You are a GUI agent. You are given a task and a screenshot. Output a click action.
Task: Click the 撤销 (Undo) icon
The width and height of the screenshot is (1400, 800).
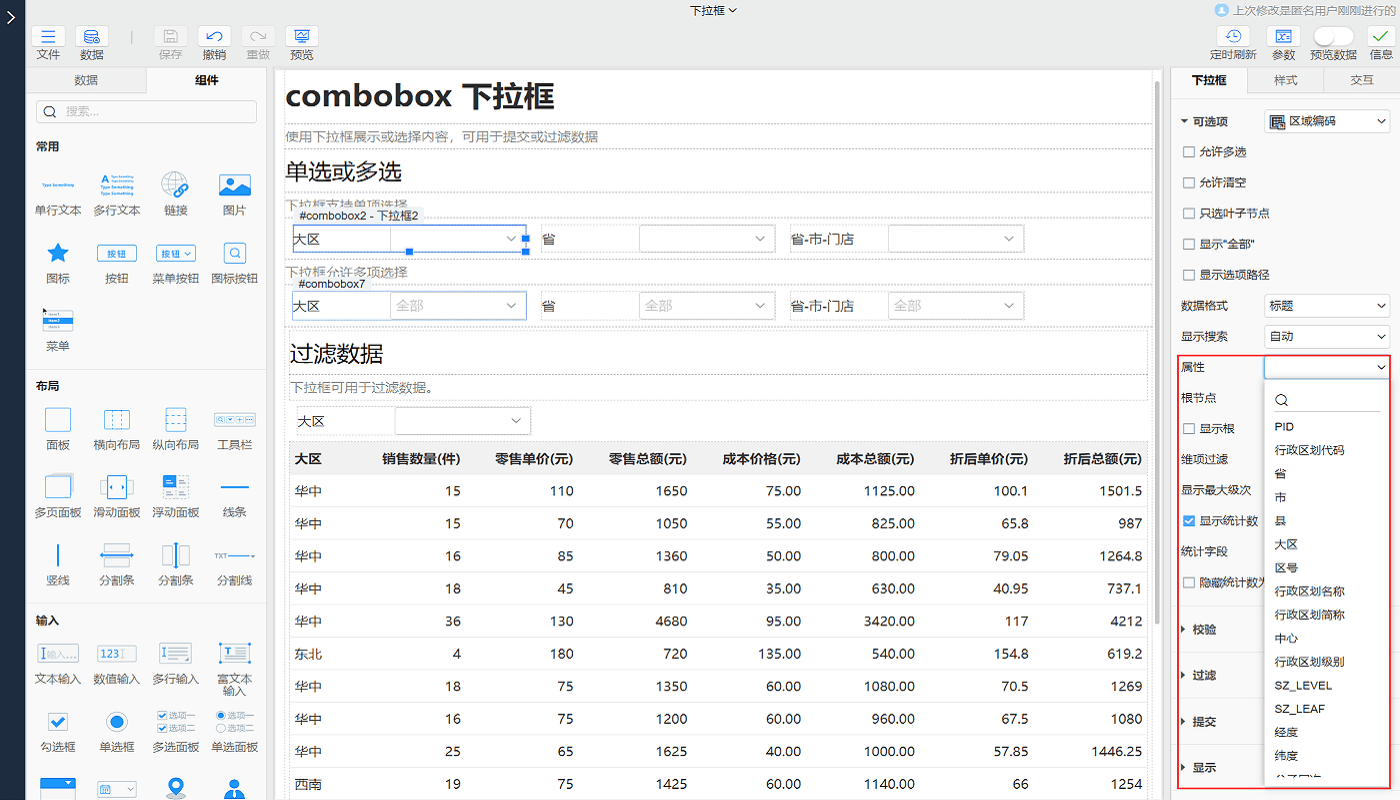214,37
